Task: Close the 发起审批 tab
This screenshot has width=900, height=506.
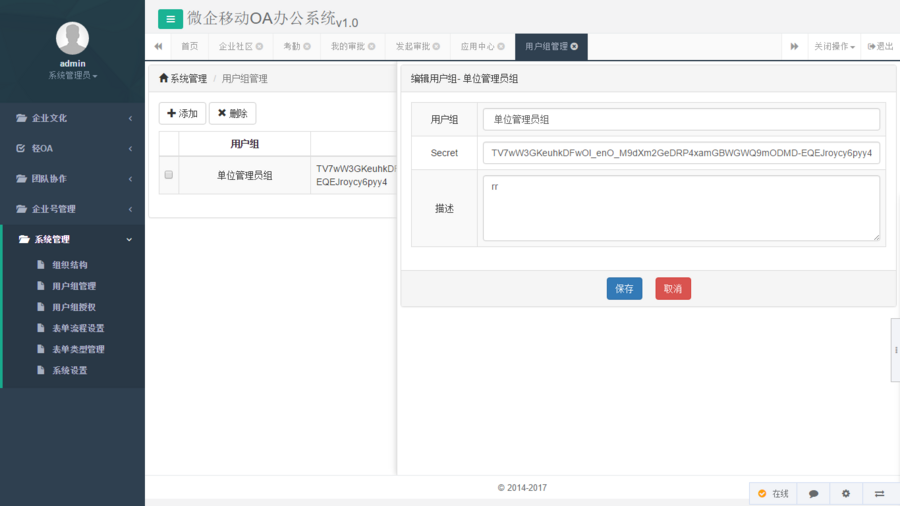Action: (437, 46)
